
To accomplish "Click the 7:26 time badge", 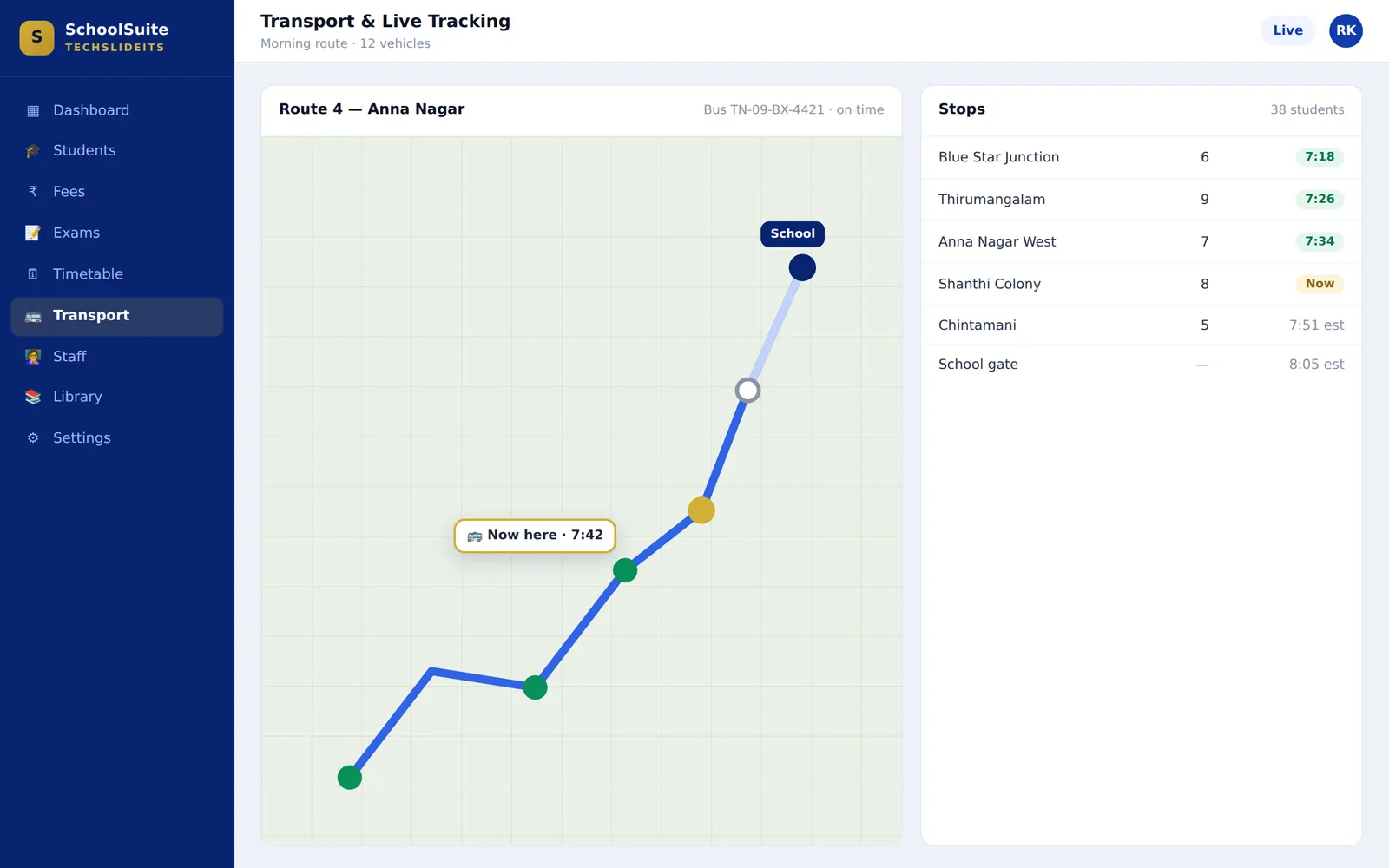I will pyautogui.click(x=1320, y=200).
